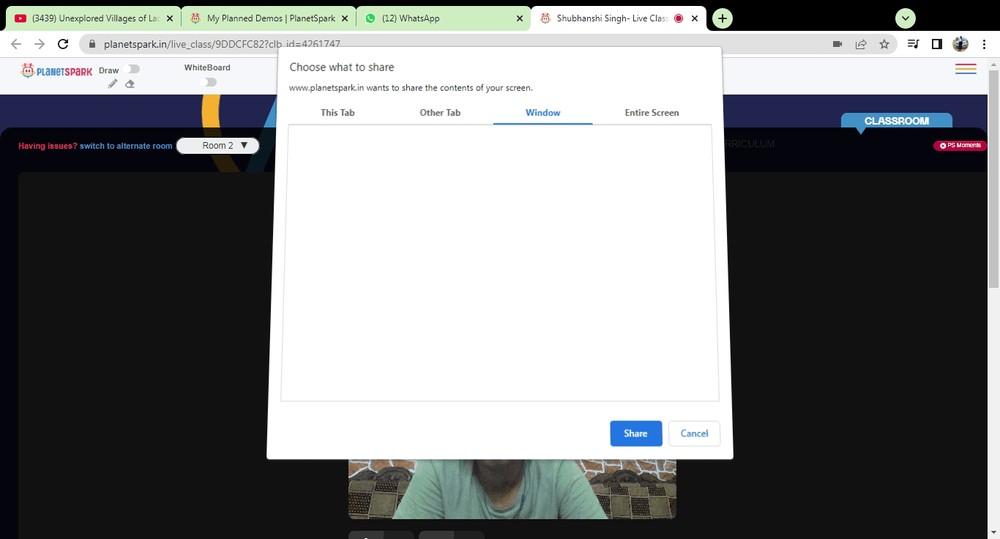
Task: Toggle the browser side panel
Action: pyautogui.click(x=937, y=44)
